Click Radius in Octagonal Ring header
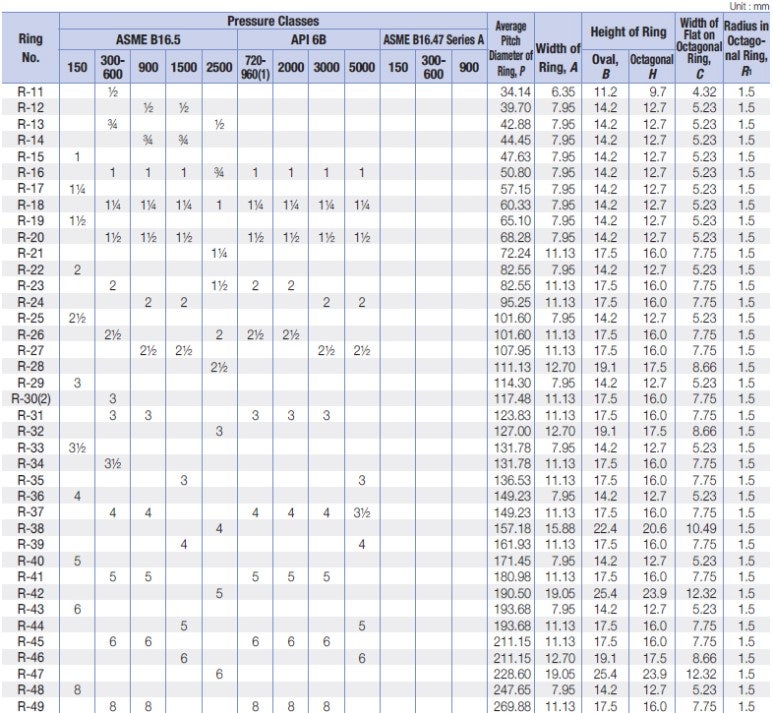Viewport: 773px width, 713px height. [x=746, y=48]
